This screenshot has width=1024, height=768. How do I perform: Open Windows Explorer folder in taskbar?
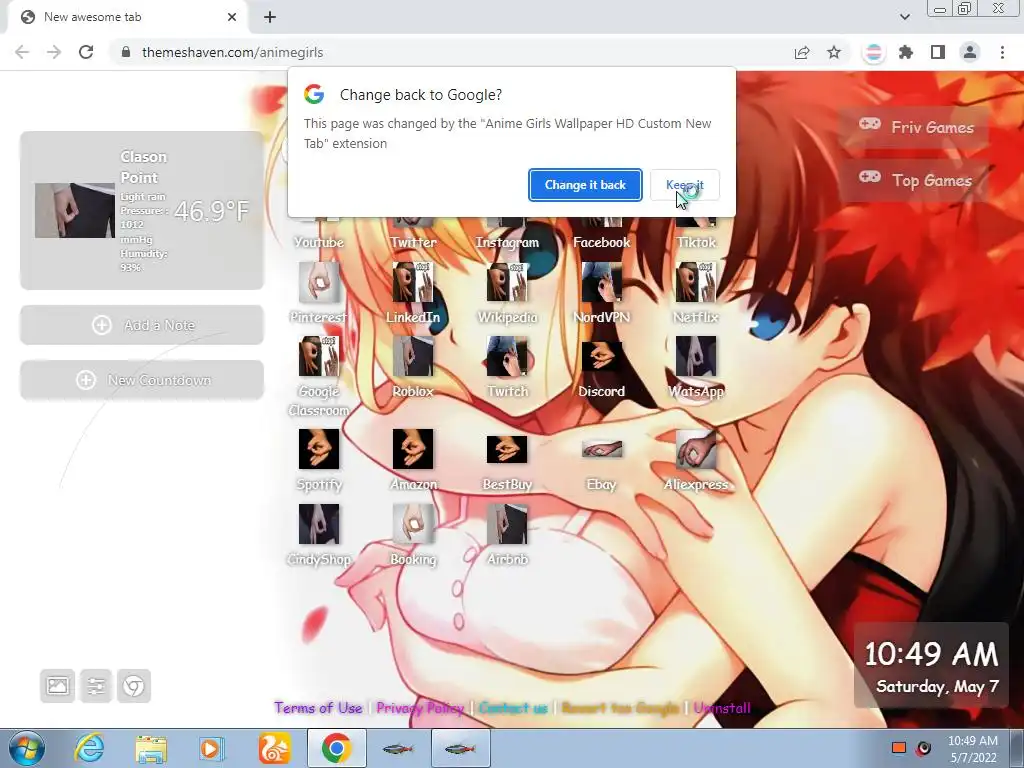click(151, 748)
